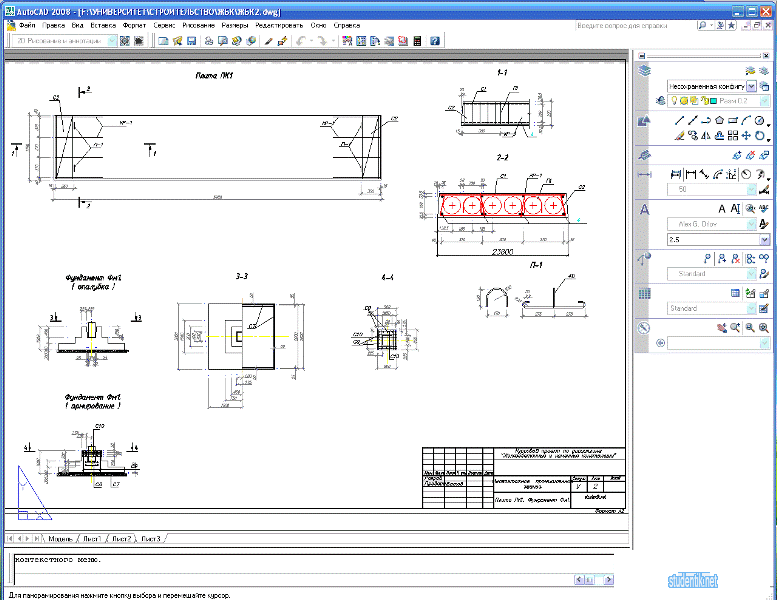Choose the Radius dimension tool

tap(746, 174)
